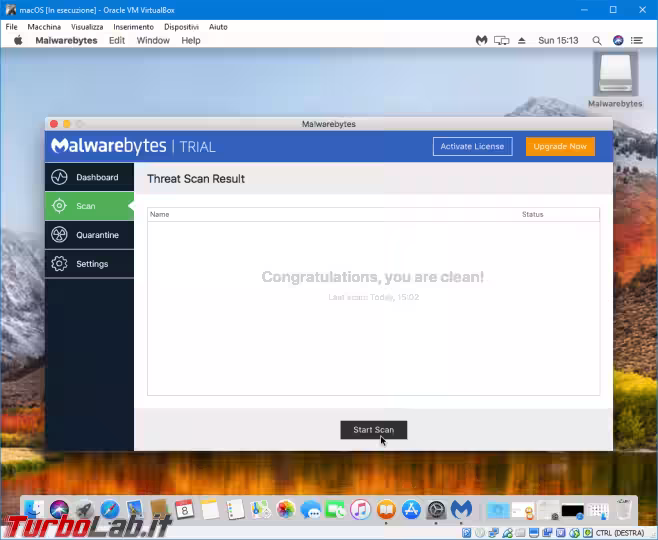
Task: Launch App Store from the dock
Action: click(411, 510)
